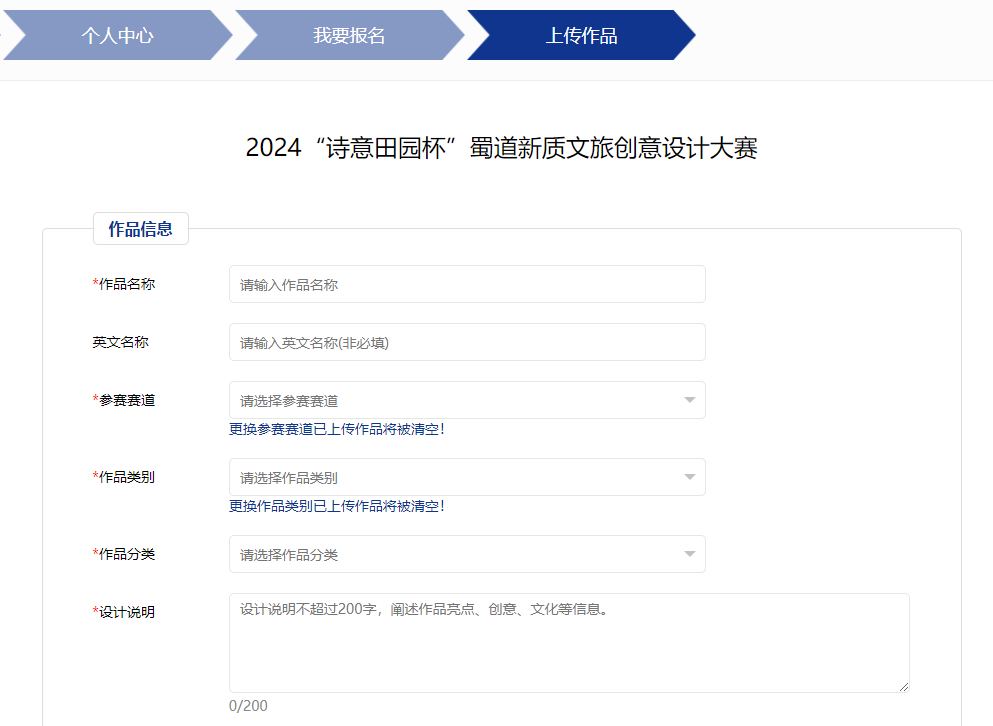Image resolution: width=993 pixels, height=726 pixels.
Task: Click the 0/200 character counter
Action: (x=249, y=706)
